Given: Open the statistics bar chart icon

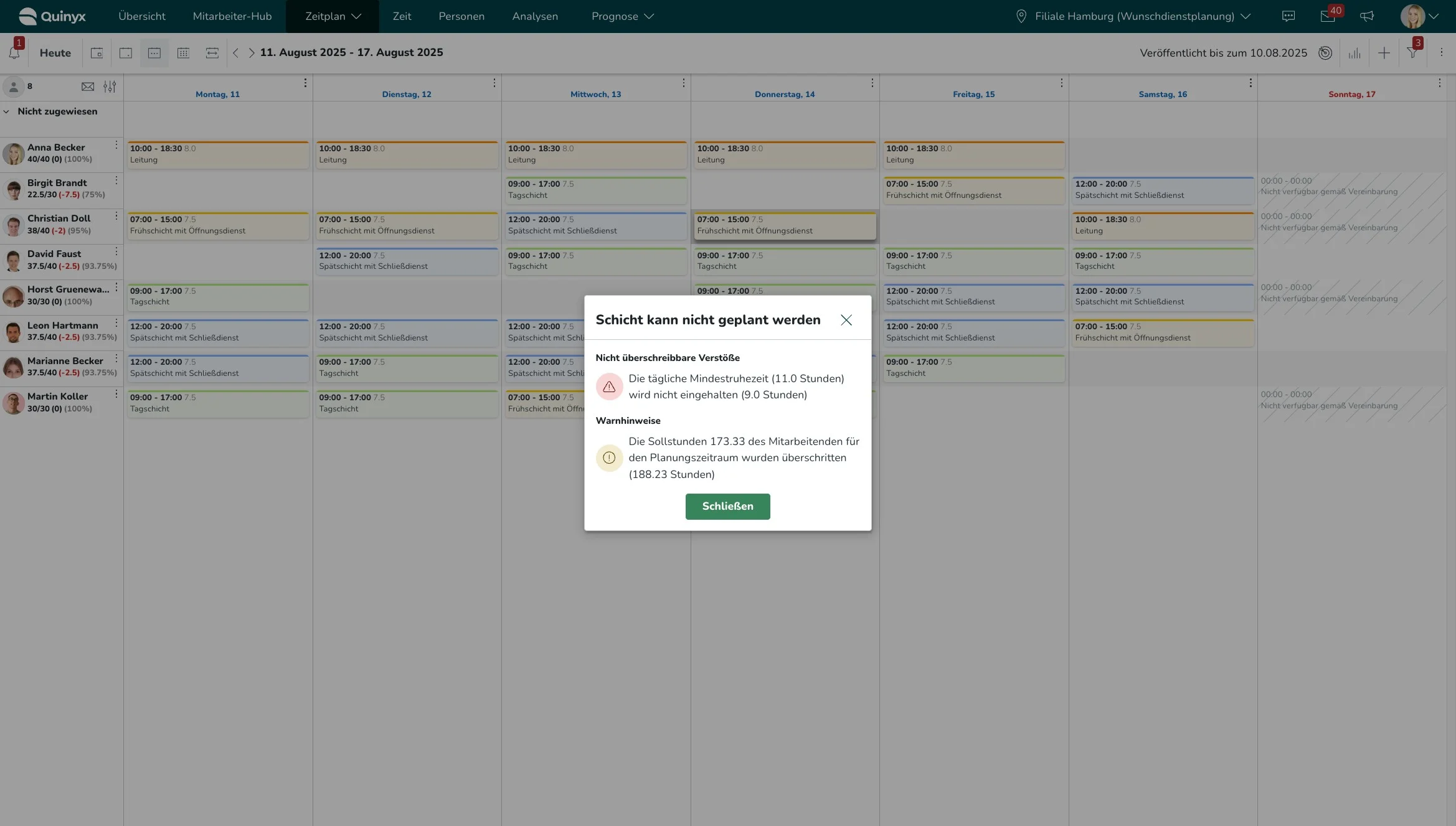Looking at the screenshot, I should click(x=1354, y=54).
